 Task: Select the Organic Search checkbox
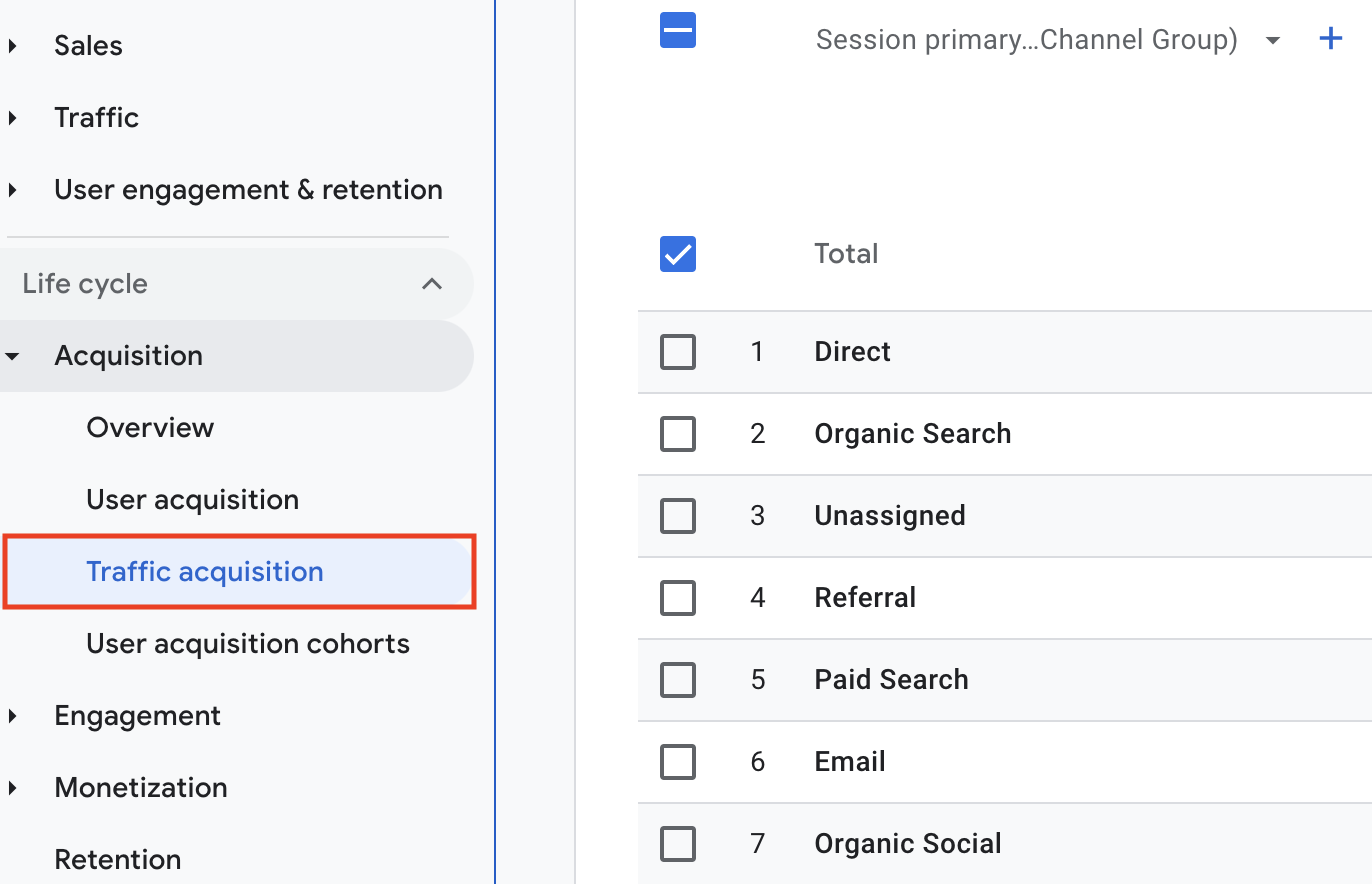(x=677, y=434)
